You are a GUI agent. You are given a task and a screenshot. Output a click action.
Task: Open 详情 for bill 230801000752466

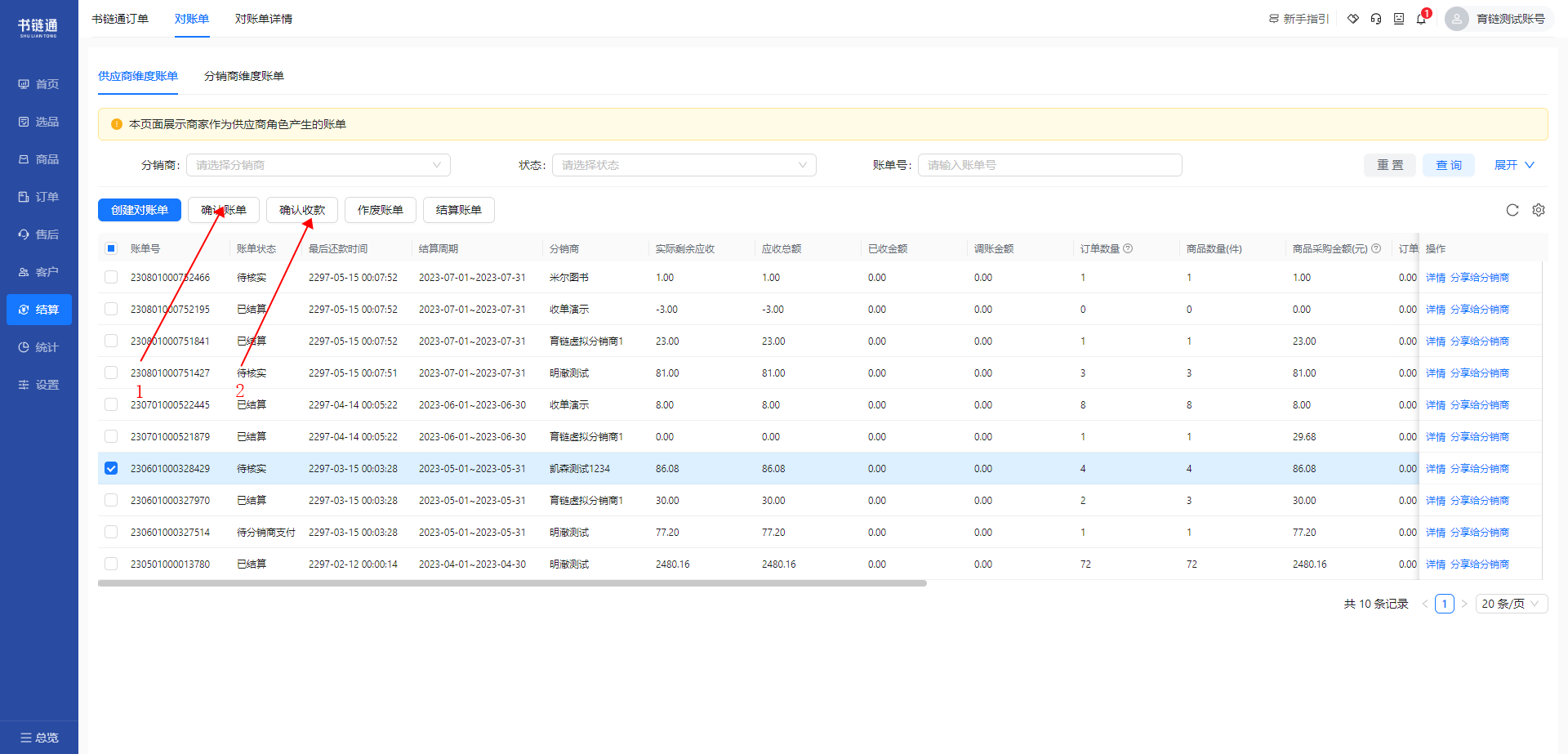[1436, 278]
